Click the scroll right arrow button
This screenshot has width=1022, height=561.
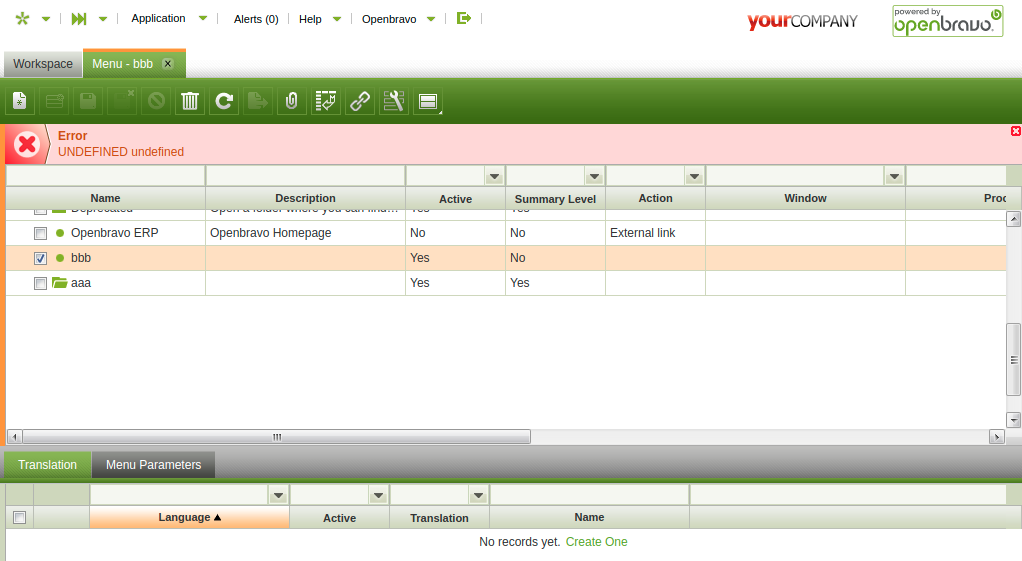(997, 437)
